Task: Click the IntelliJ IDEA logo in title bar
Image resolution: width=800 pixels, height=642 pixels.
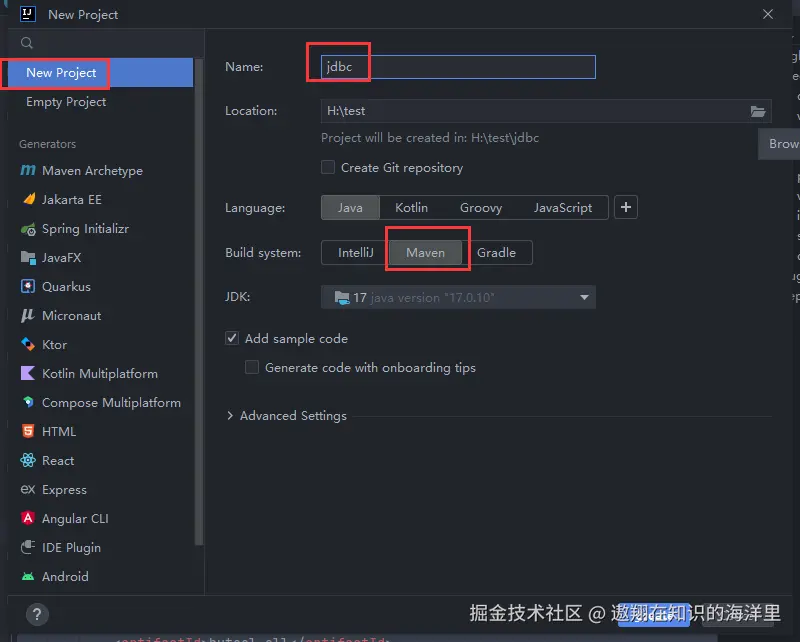Action: pos(28,14)
